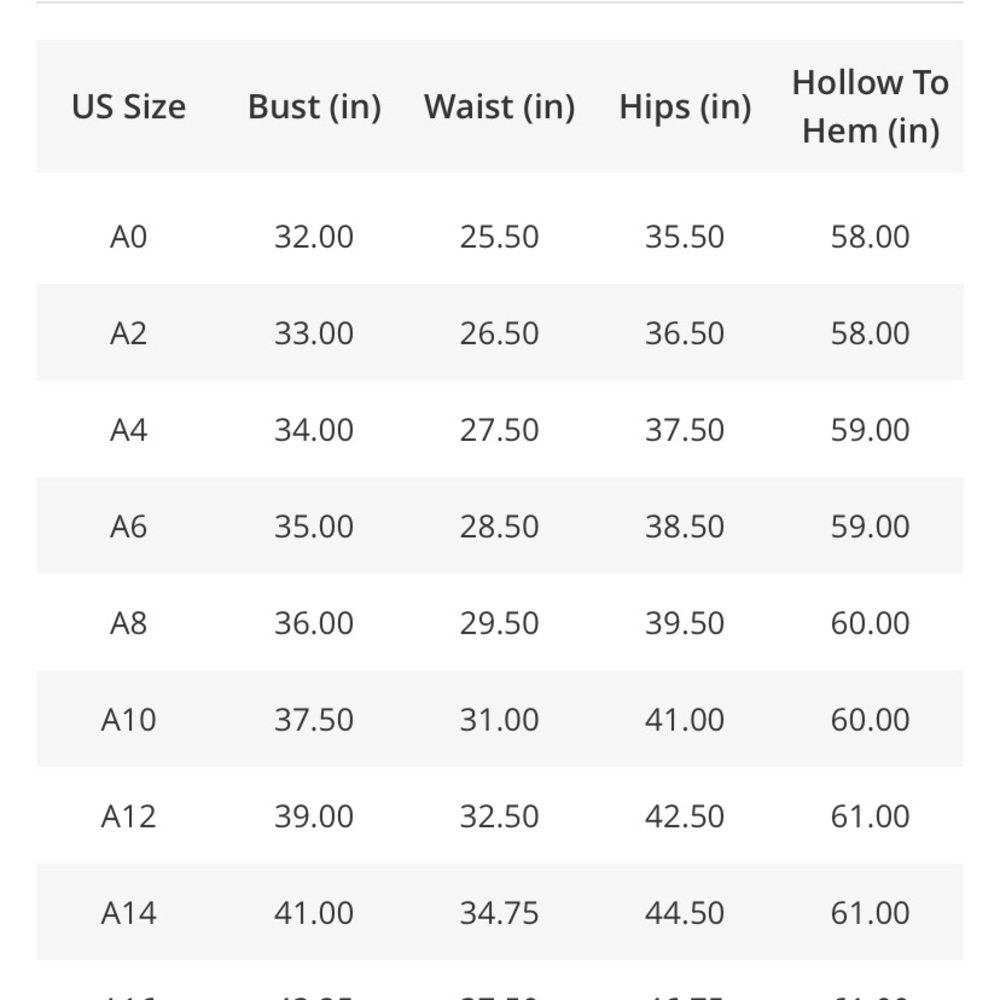1000x1000 pixels.
Task: Select the A10 size row label
Action: 129,720
